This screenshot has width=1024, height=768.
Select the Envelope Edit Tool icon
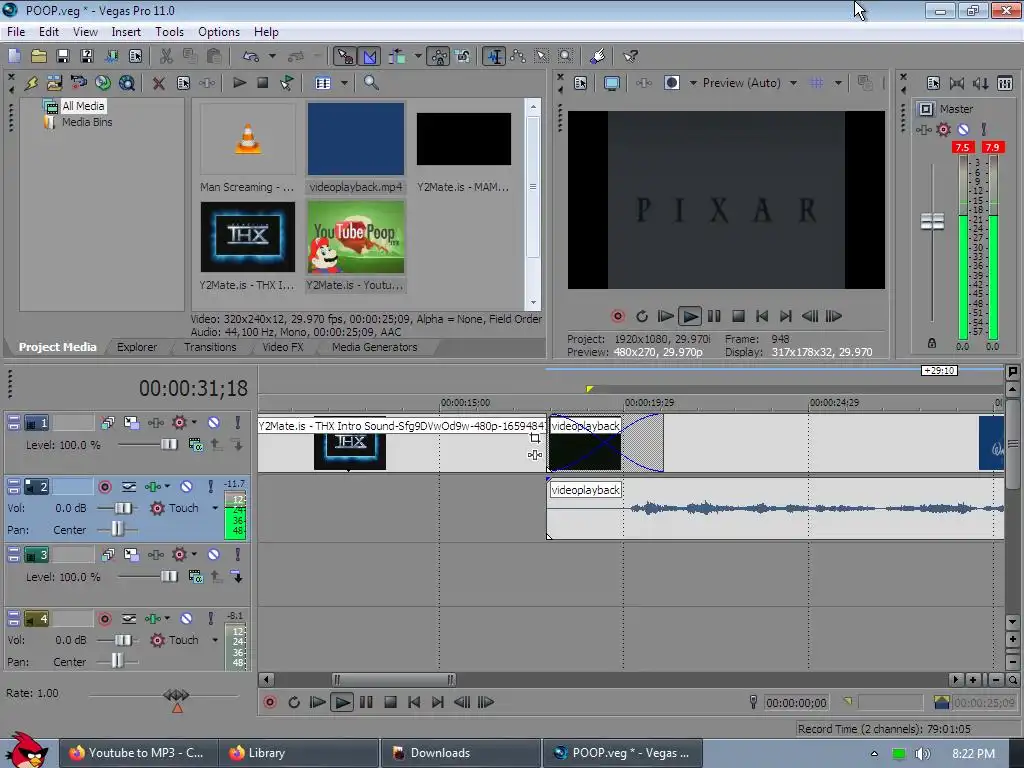pyautogui.click(x=518, y=56)
